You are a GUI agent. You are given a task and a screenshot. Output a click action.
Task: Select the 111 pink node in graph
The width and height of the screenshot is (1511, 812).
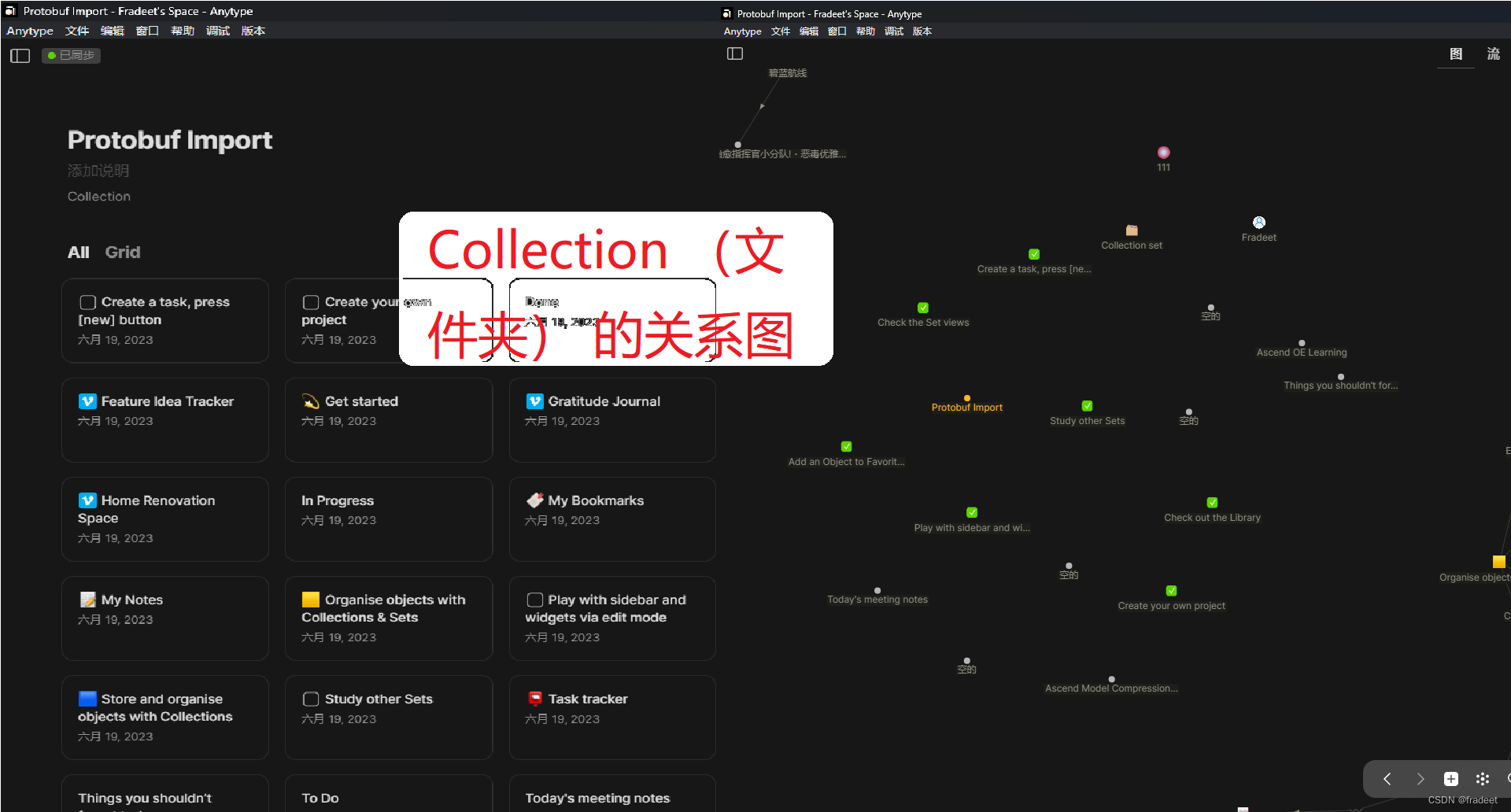[1164, 153]
